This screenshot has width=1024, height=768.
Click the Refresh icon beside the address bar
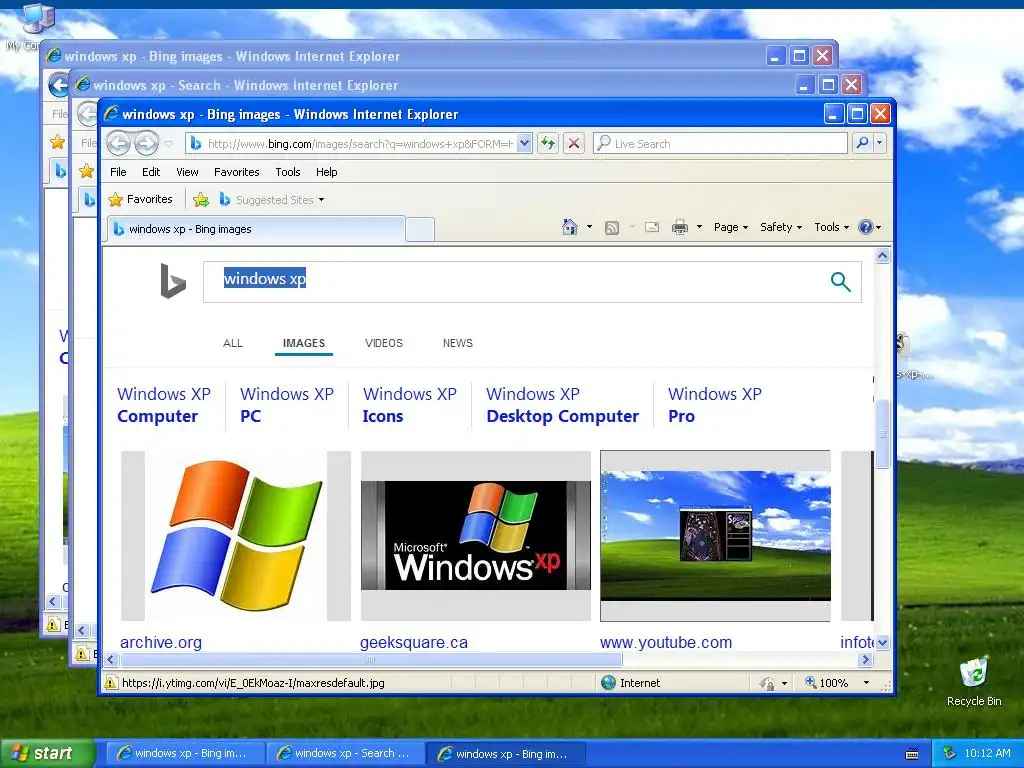click(548, 143)
